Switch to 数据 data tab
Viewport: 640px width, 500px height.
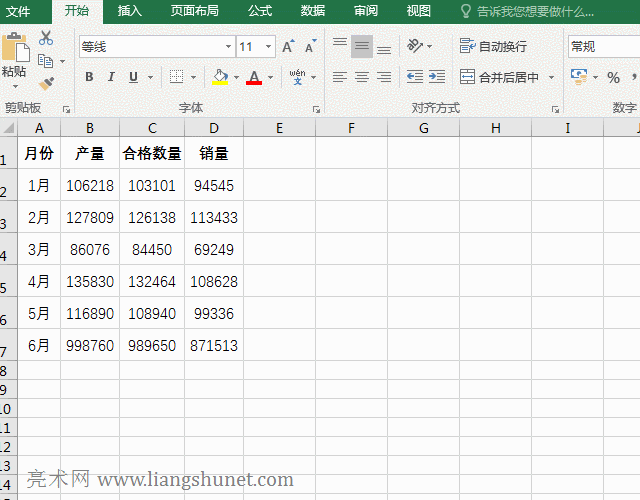[313, 11]
